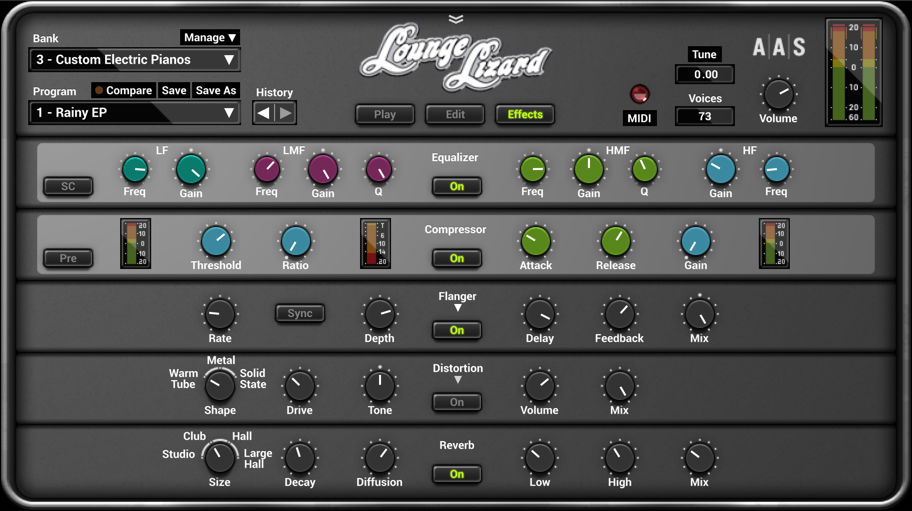Click the LMF Freq knob
The height and width of the screenshot is (511, 912).
(267, 169)
